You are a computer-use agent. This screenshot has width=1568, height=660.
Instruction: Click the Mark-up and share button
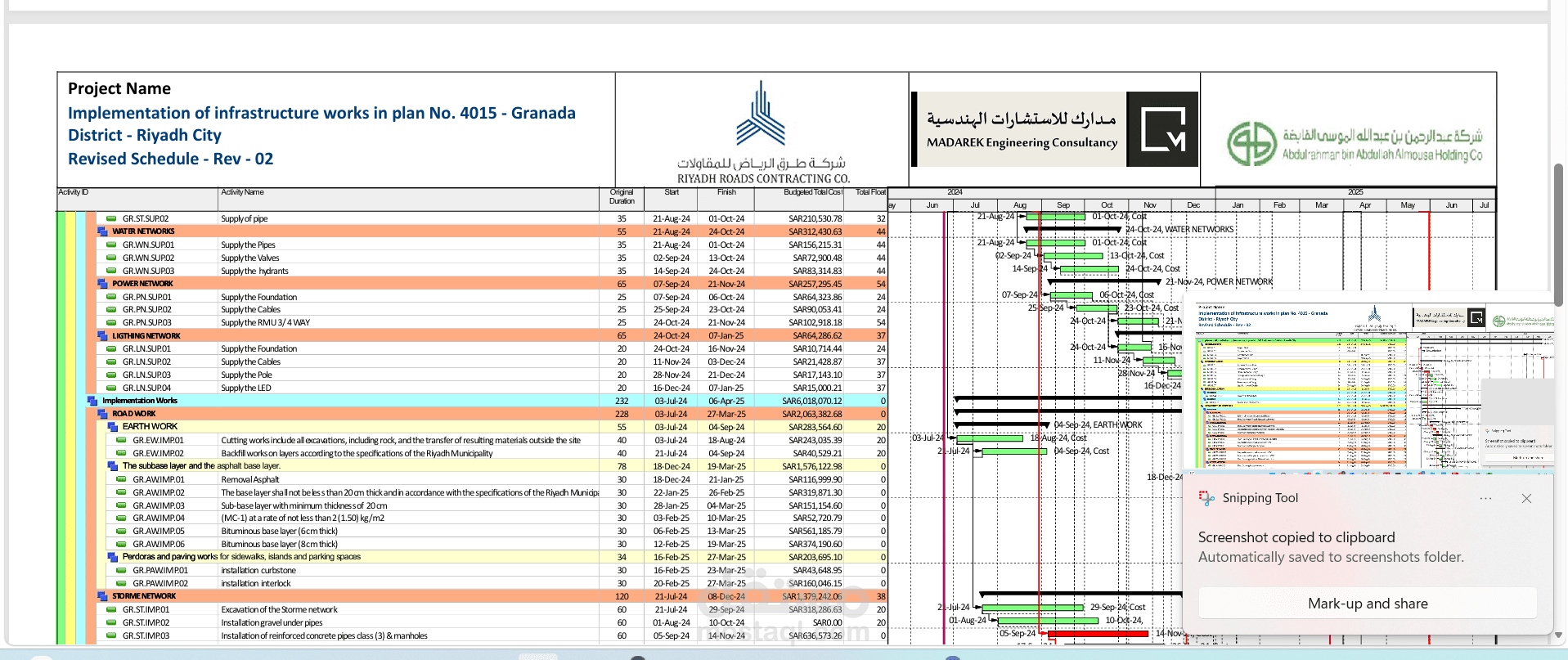pyautogui.click(x=1368, y=604)
